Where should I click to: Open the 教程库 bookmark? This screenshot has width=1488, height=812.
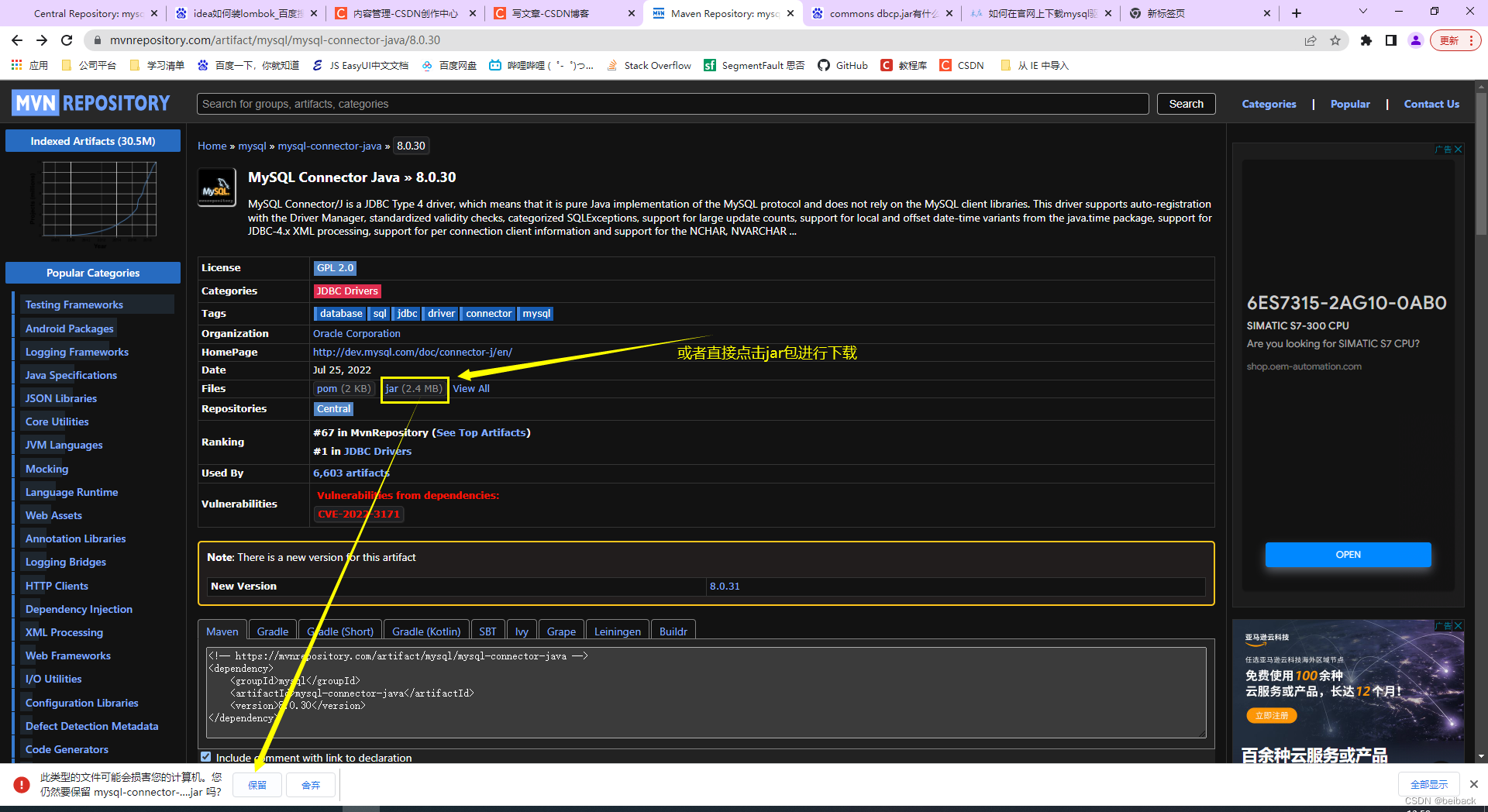[904, 65]
